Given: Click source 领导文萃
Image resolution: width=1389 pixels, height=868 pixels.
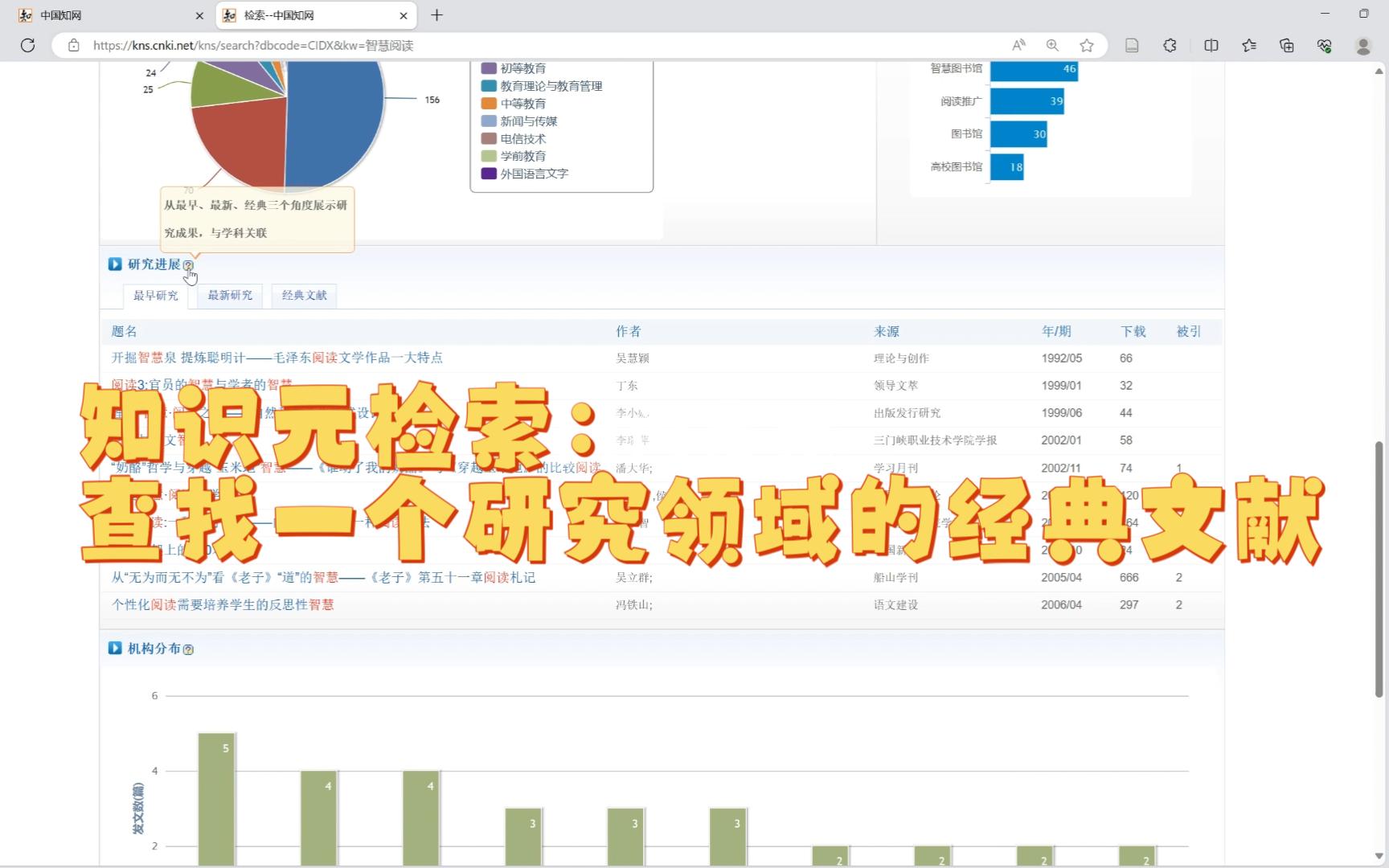Looking at the screenshot, I should (895, 386).
